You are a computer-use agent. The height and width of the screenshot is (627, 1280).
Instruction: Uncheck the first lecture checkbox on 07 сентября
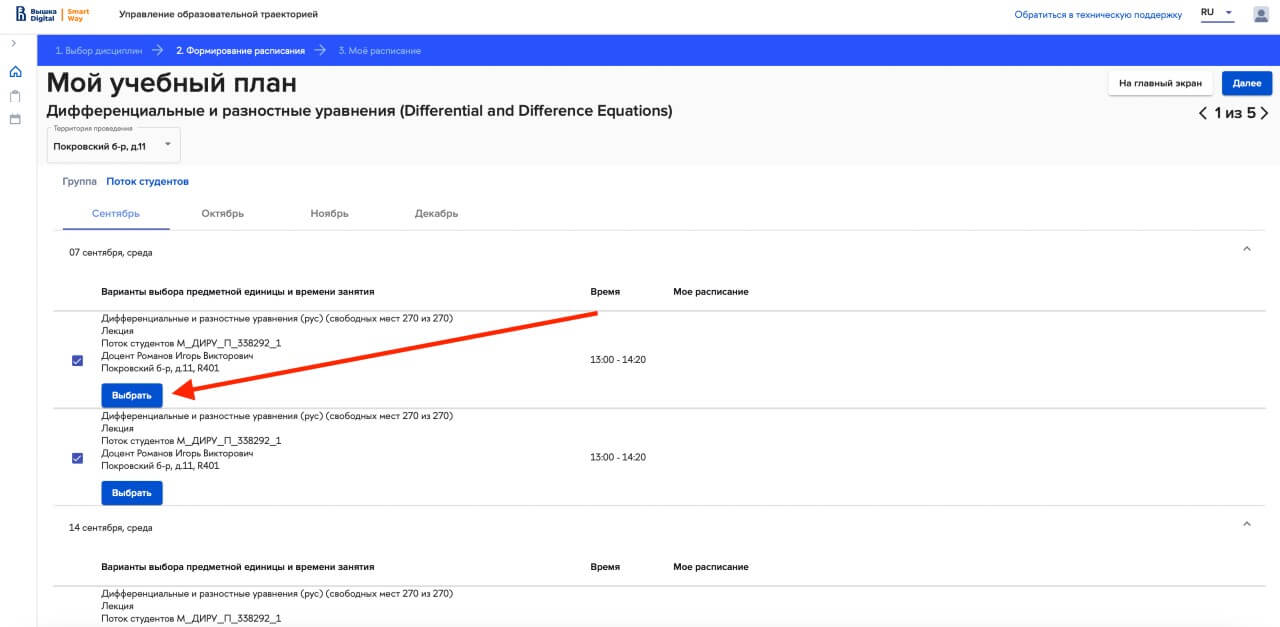click(77, 361)
